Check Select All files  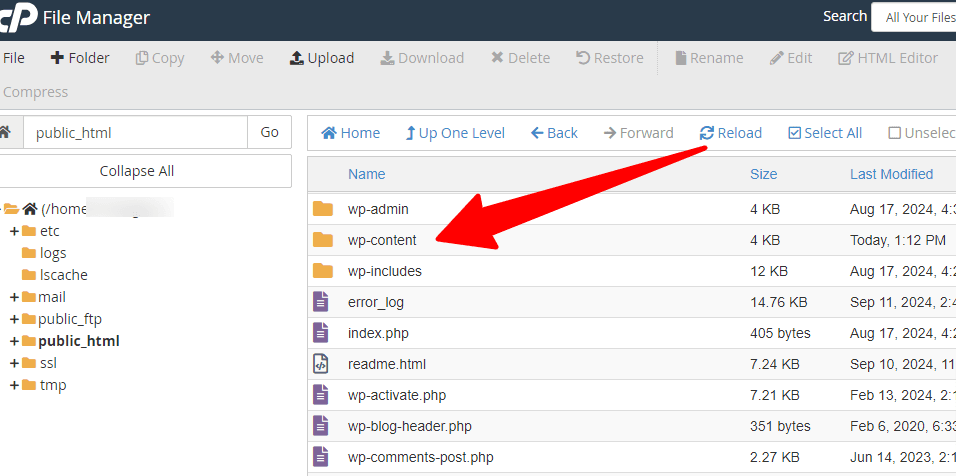point(825,133)
